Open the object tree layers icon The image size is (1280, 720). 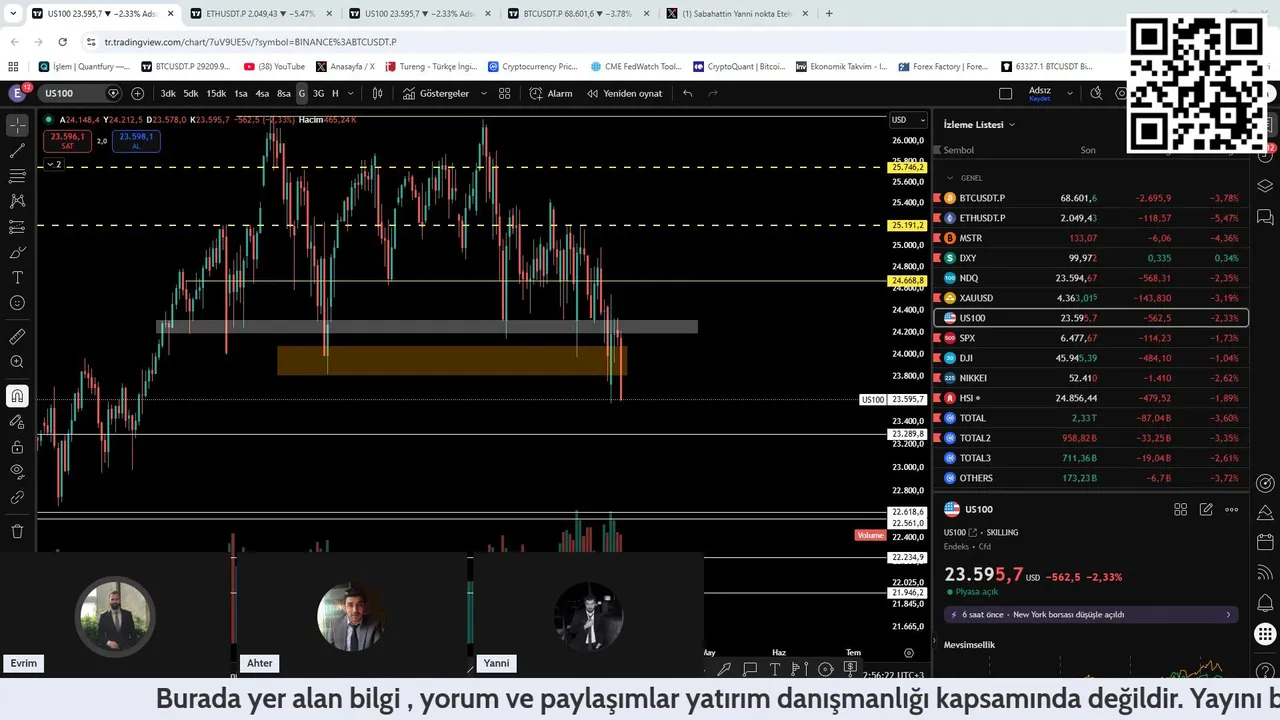1265,186
